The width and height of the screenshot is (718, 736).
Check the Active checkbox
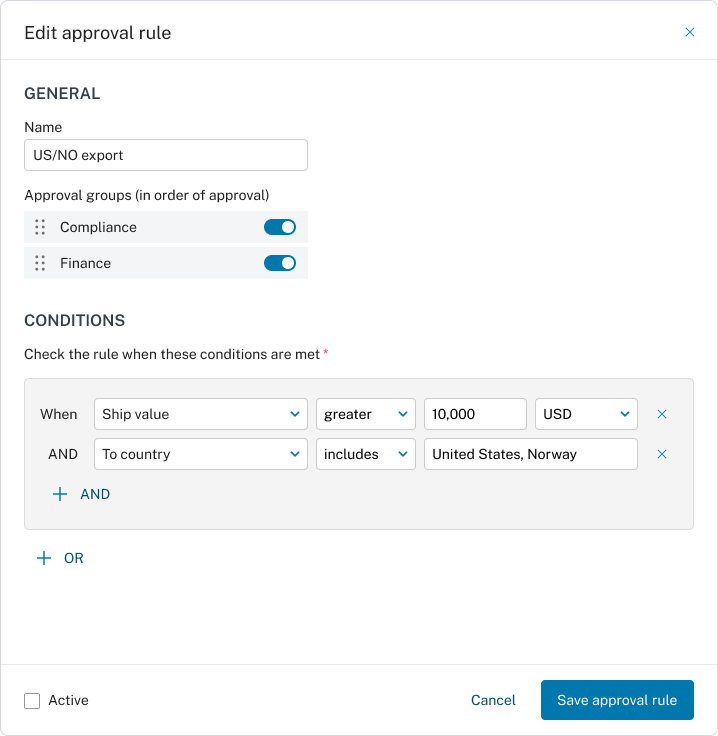coord(33,701)
